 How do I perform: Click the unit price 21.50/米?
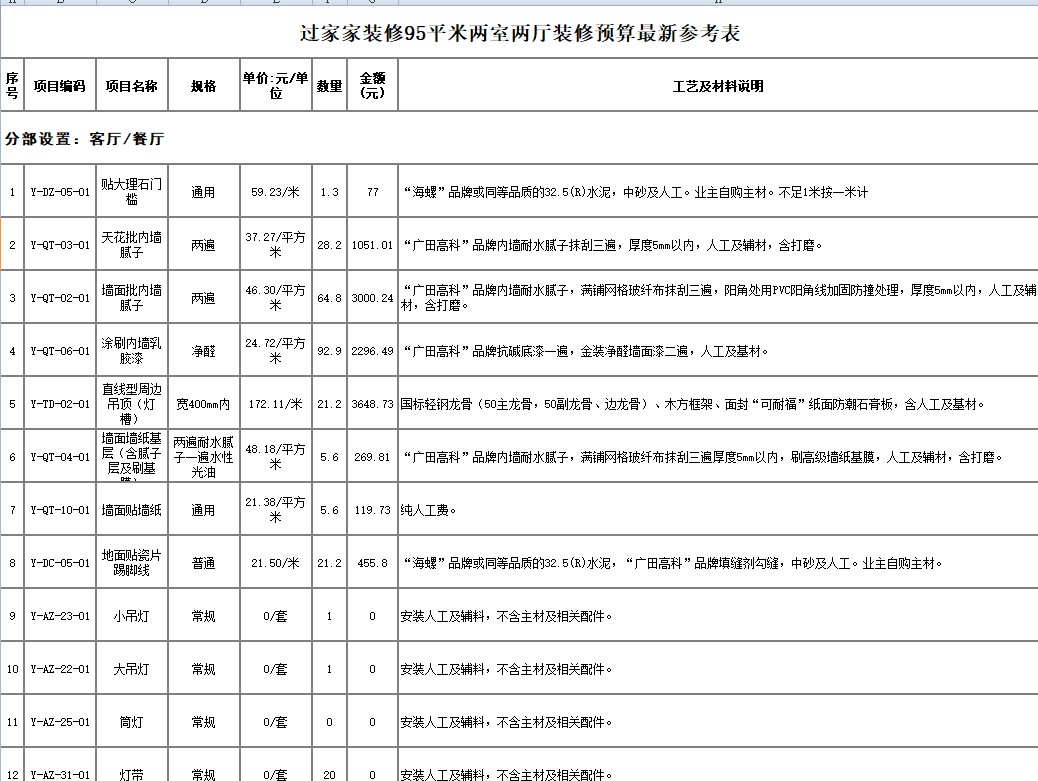pyautogui.click(x=275, y=563)
